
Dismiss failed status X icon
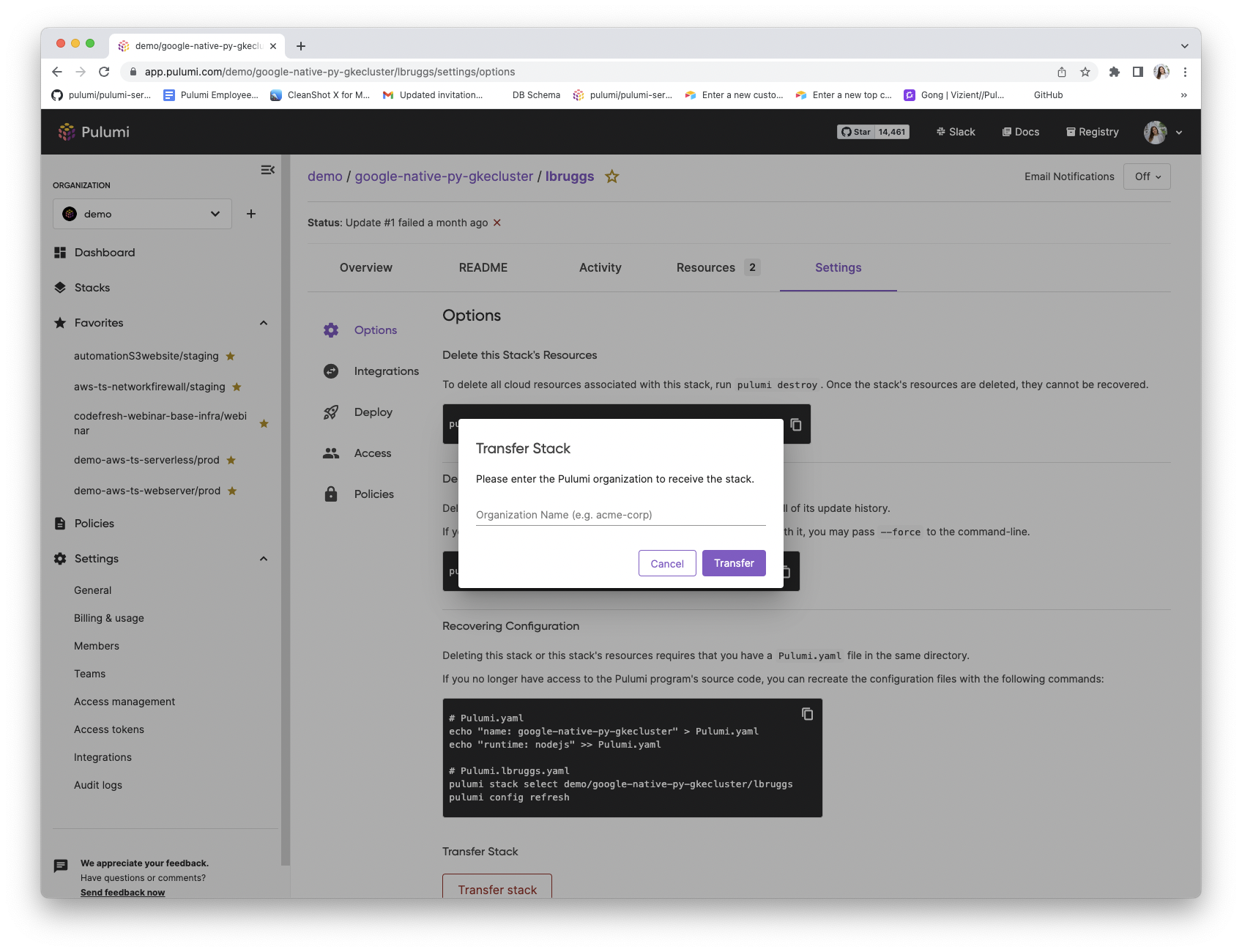(x=497, y=223)
